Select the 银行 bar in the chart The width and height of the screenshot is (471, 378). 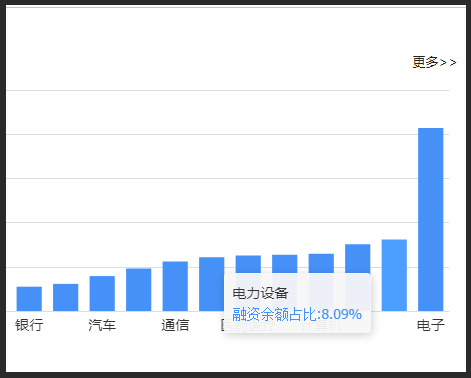29,299
